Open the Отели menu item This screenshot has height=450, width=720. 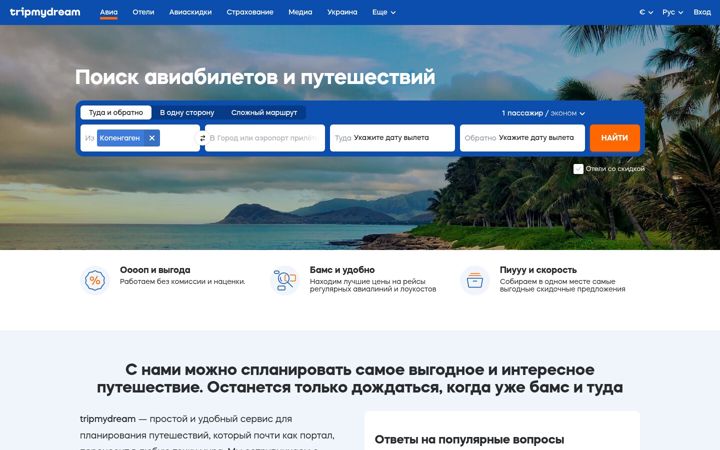(x=143, y=12)
